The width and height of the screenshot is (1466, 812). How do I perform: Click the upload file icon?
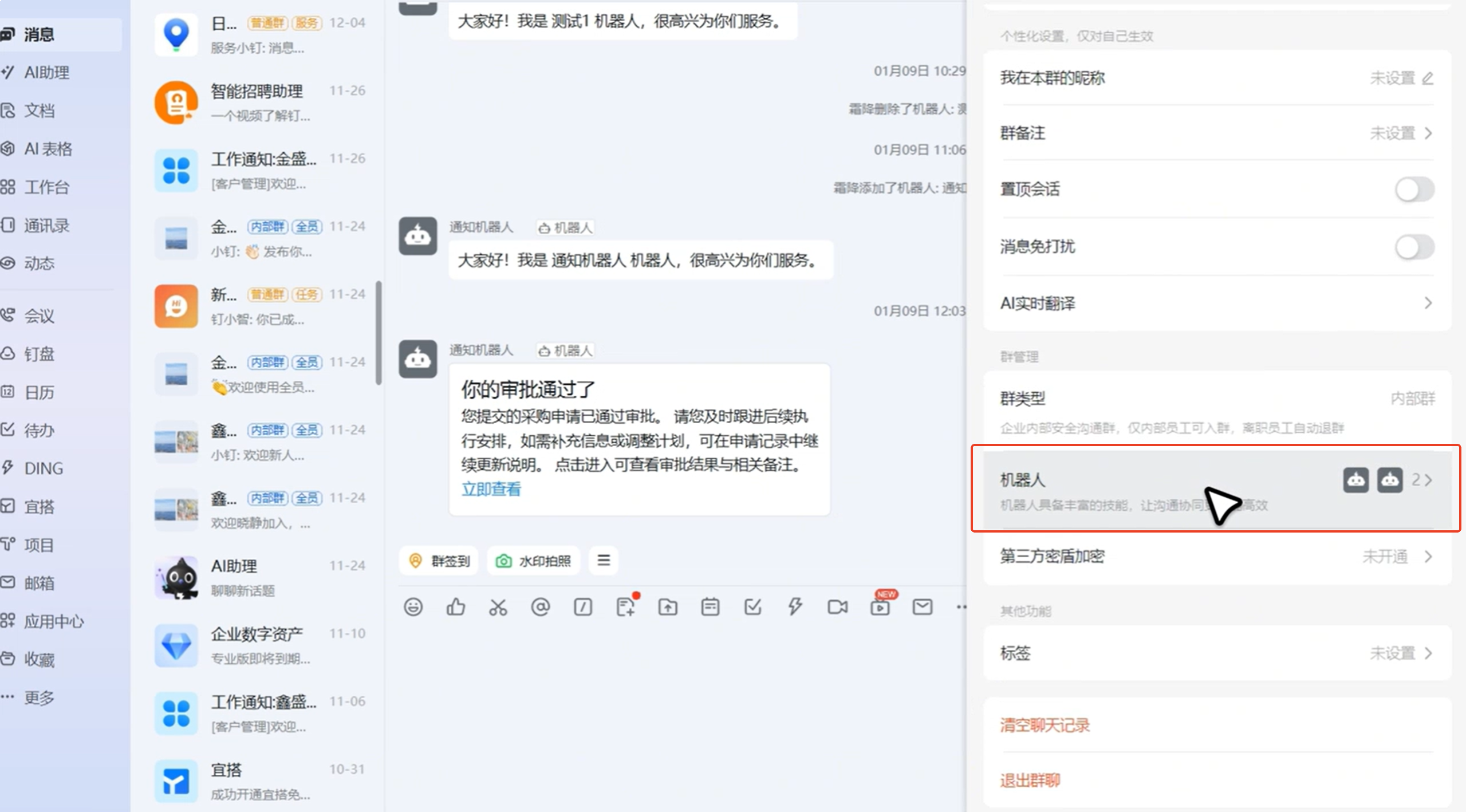pos(668,607)
